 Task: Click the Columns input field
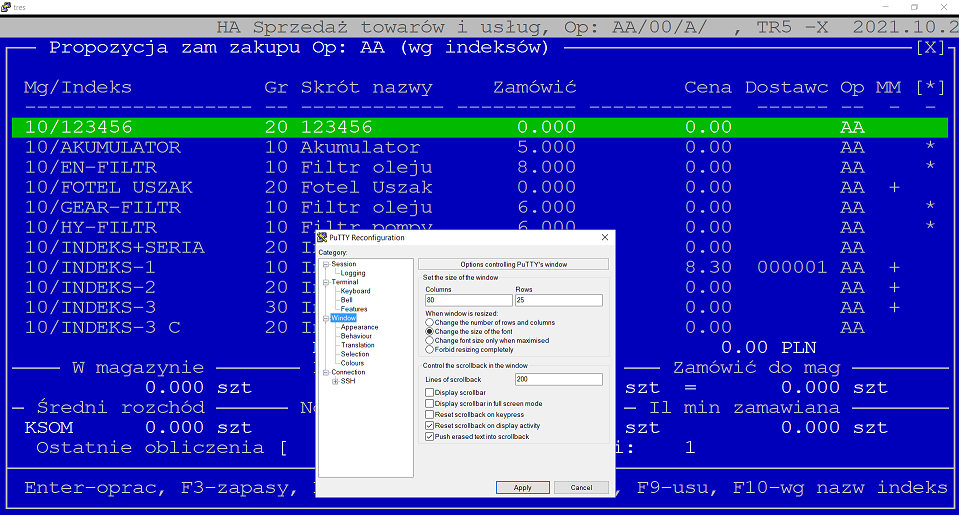coord(468,300)
